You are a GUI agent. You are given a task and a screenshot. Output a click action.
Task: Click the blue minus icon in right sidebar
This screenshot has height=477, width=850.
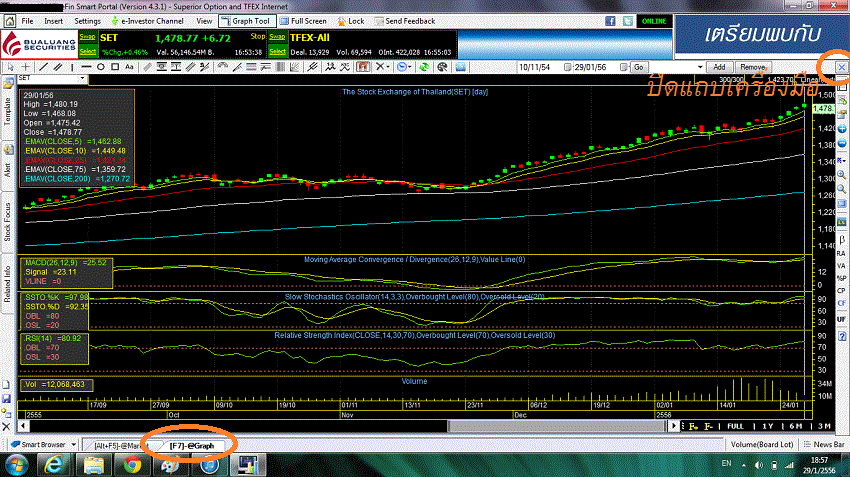point(842,144)
